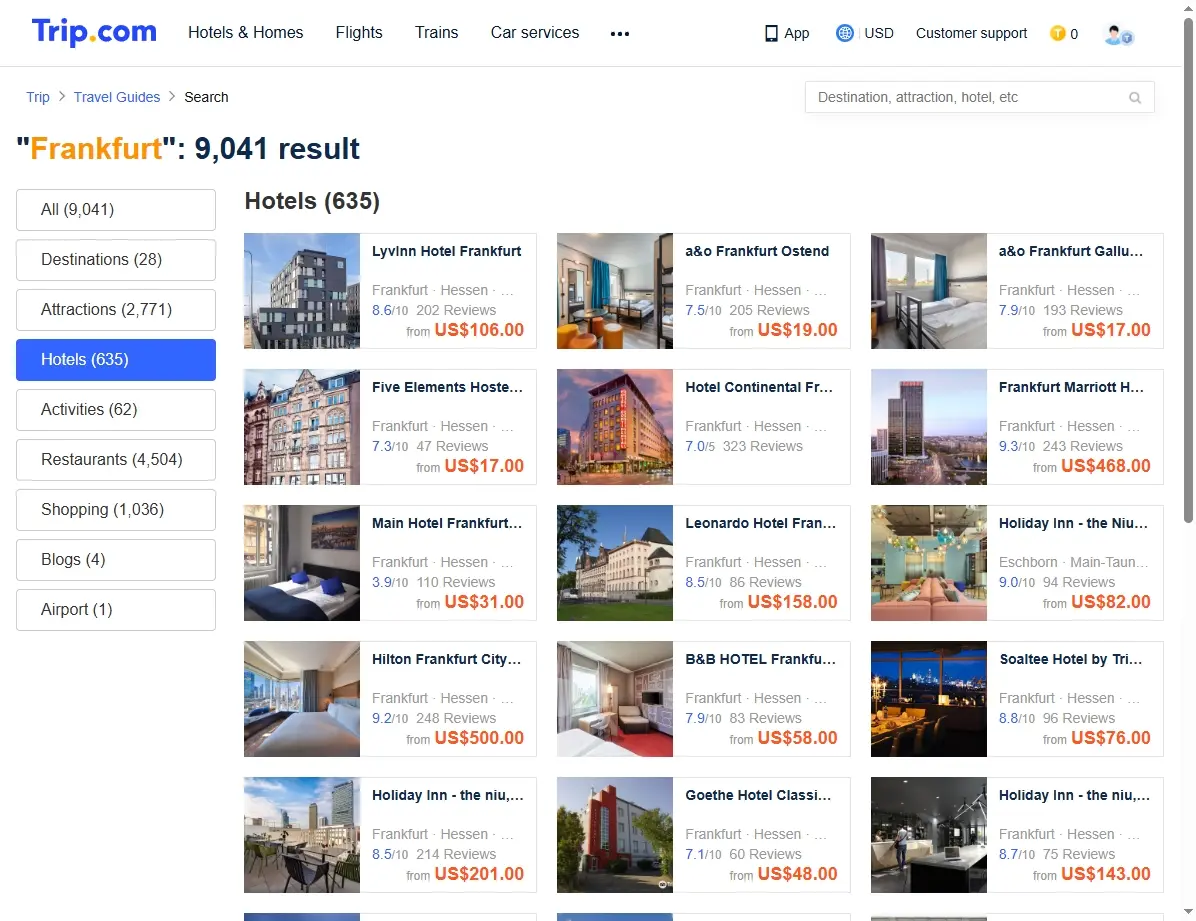Viewport: 1196px width, 921px height.
Task: Click B&B HOTEL Frankfu... title
Action: pyautogui.click(x=760, y=659)
